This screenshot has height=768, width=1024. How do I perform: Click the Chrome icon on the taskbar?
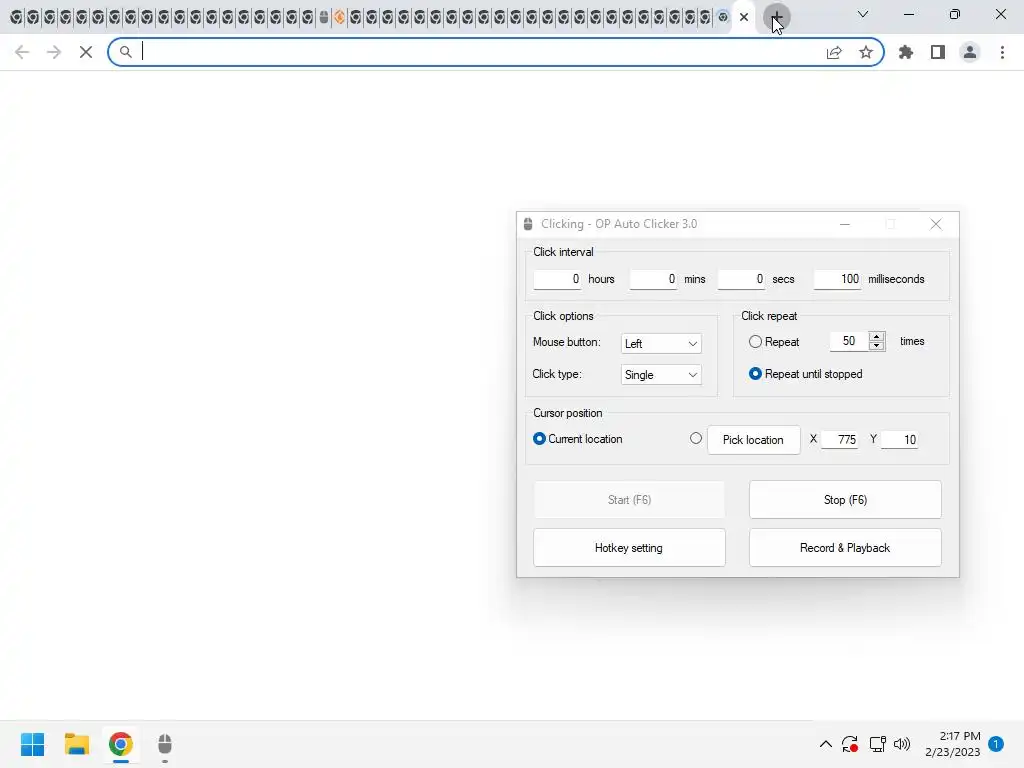[x=121, y=744]
